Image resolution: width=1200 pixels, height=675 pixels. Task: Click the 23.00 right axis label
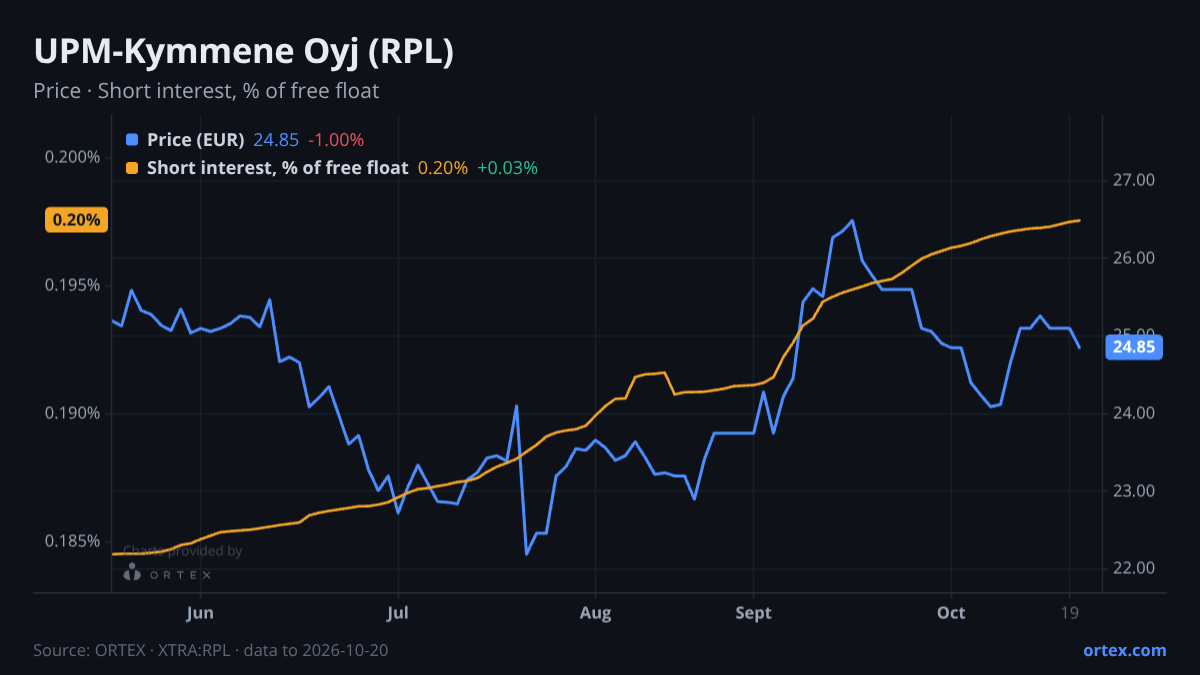point(1134,491)
